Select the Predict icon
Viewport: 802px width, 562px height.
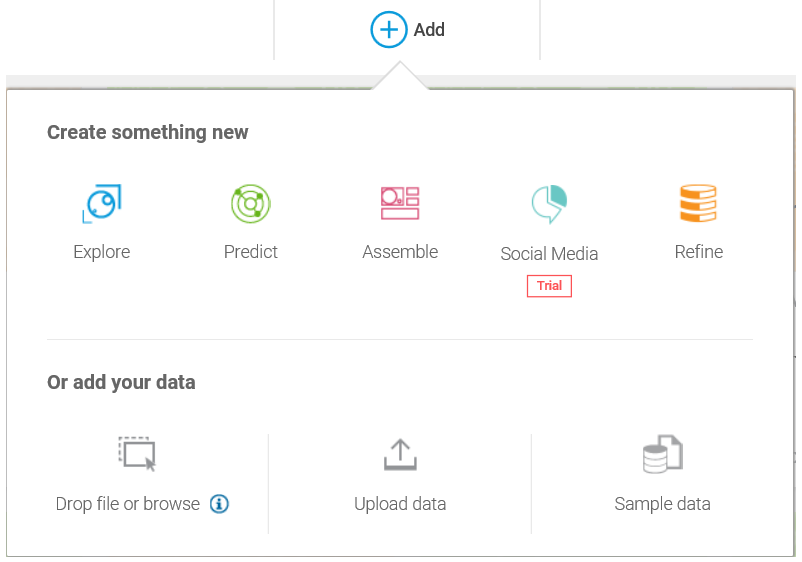251,204
